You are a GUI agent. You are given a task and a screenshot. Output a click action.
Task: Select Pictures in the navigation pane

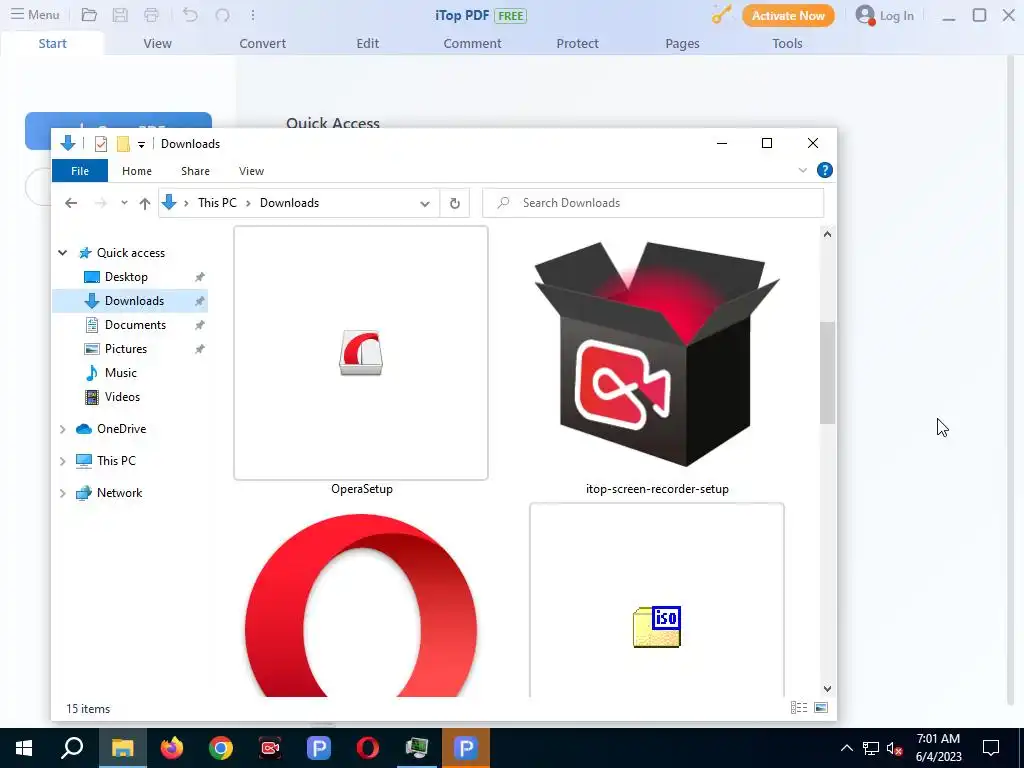(x=125, y=349)
